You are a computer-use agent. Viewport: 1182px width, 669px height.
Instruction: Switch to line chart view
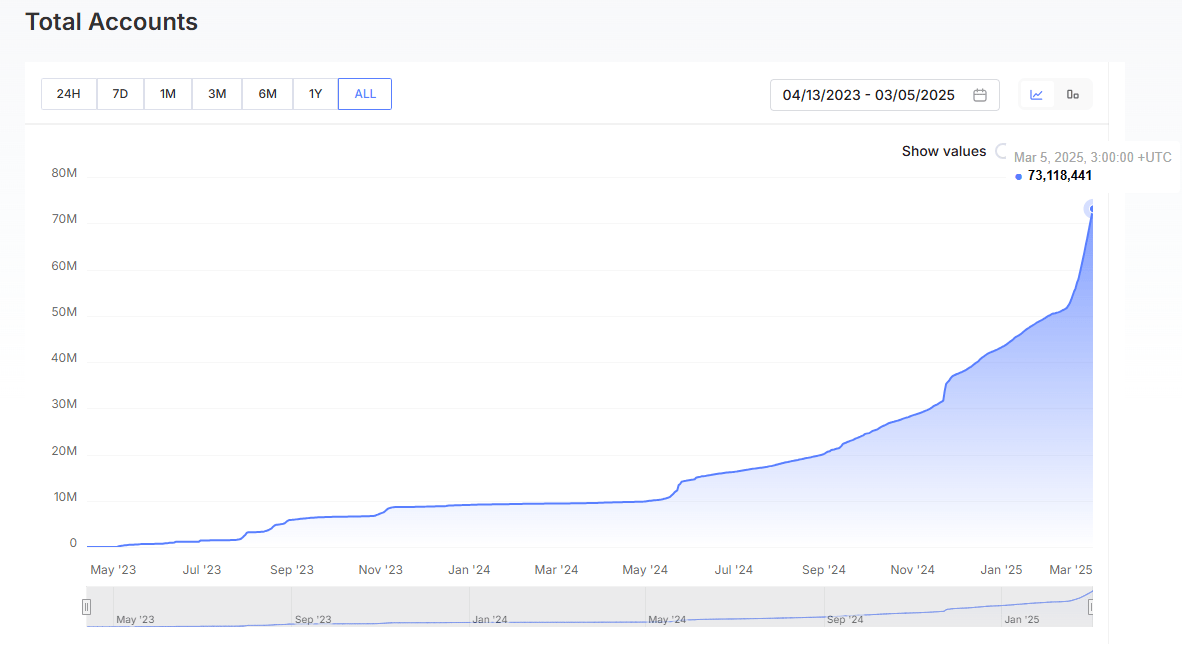coord(1037,95)
